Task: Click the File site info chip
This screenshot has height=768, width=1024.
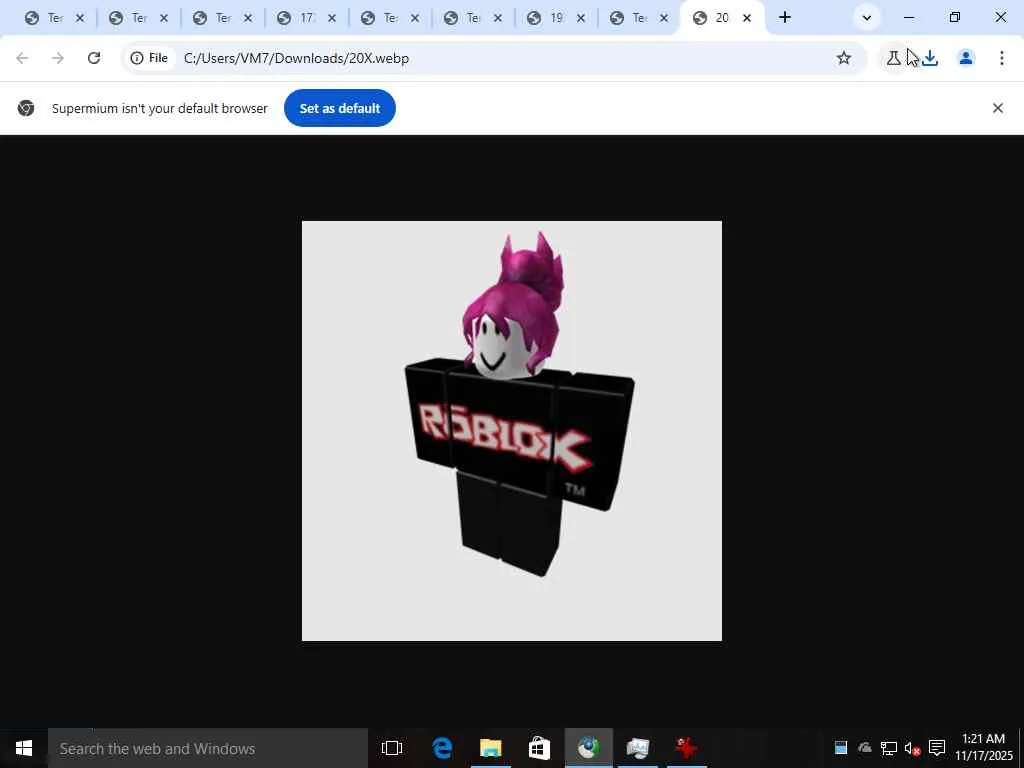Action: pos(150,58)
